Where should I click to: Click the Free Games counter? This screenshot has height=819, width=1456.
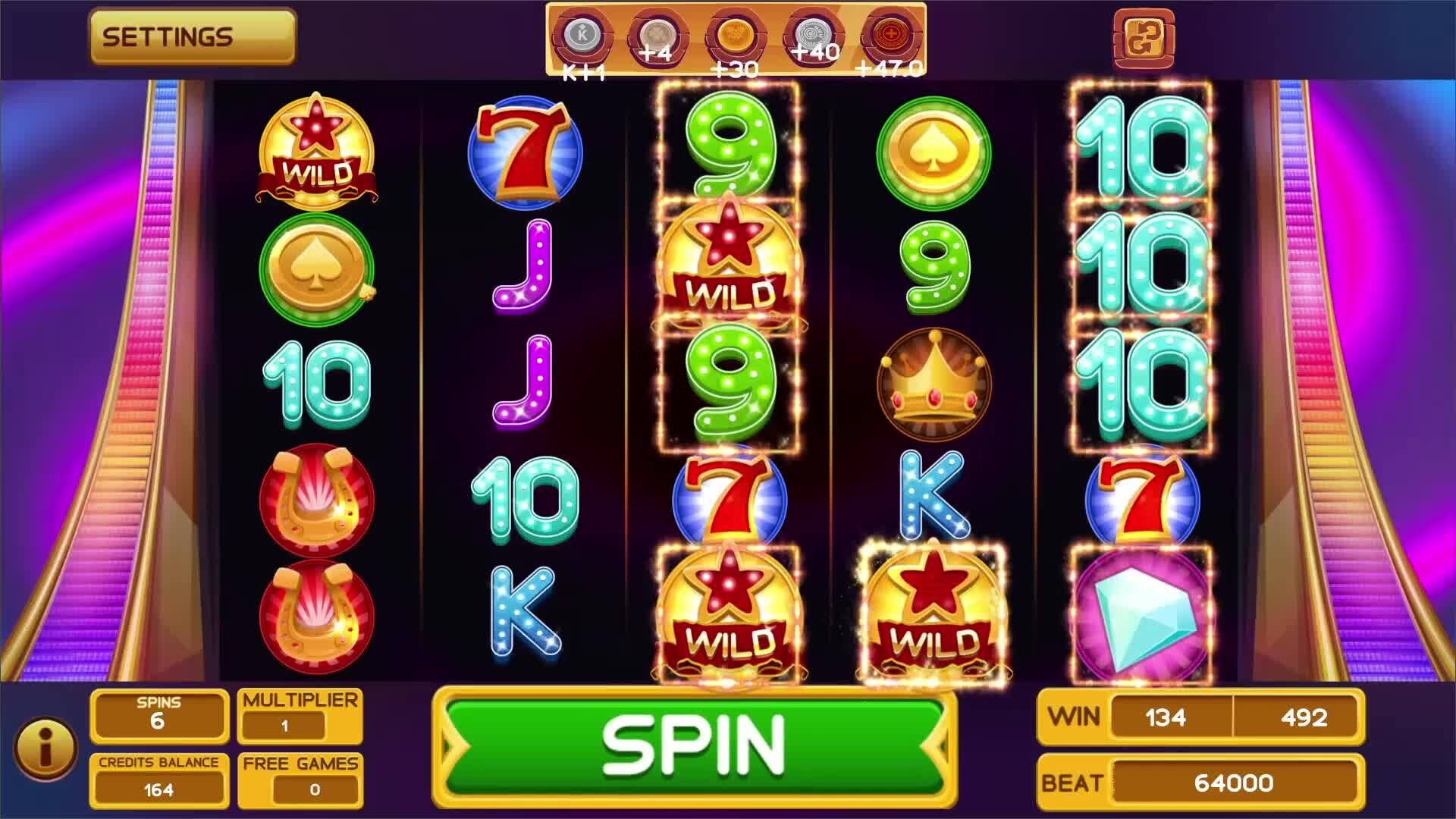[x=315, y=789]
